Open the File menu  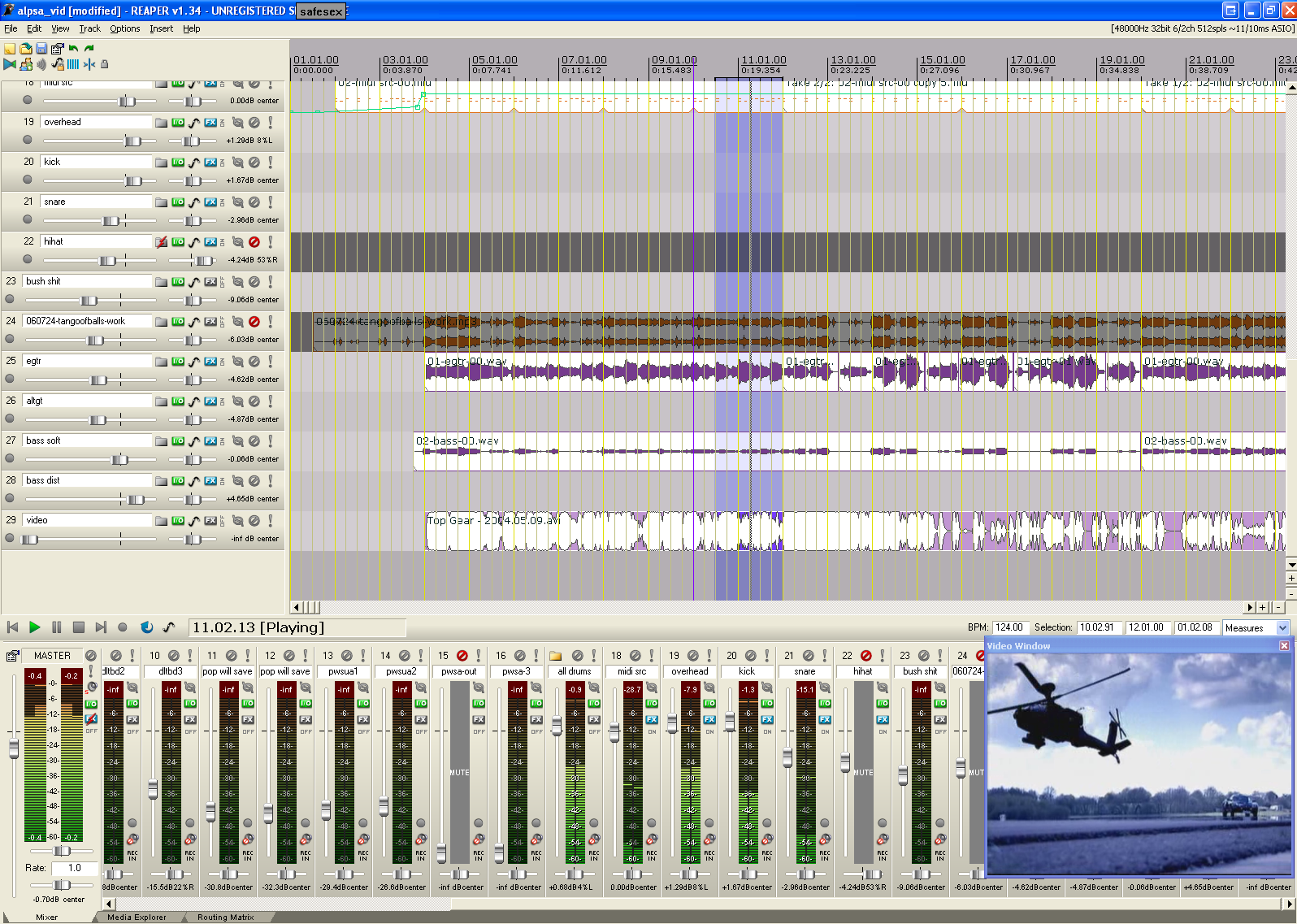point(11,28)
